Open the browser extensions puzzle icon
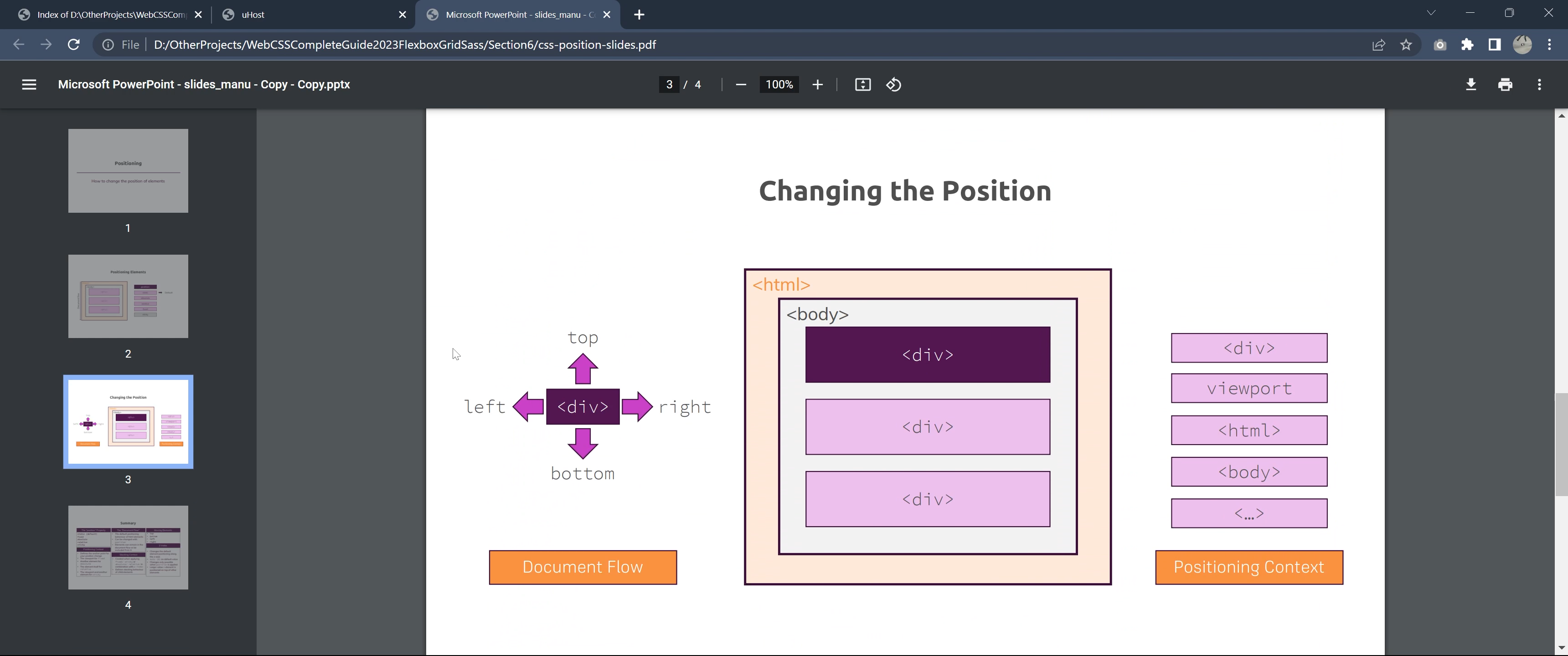Image resolution: width=1568 pixels, height=656 pixels. pos(1467,45)
